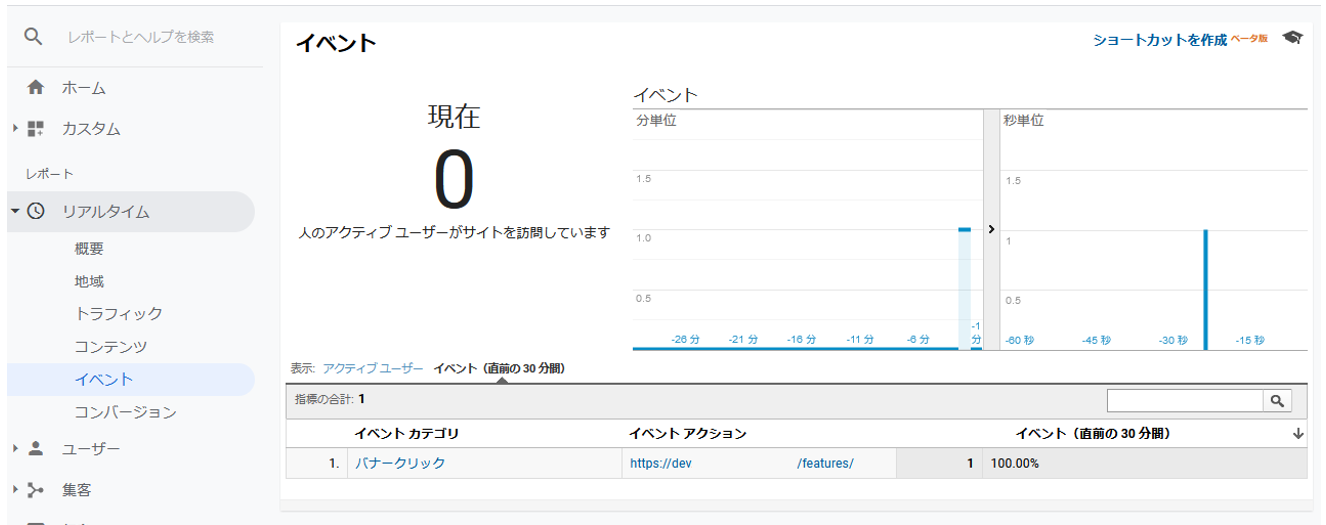Screen dimensions: 1326x525
Task: Click the 100.00% value cell
Action: pyautogui.click(x=1014, y=464)
